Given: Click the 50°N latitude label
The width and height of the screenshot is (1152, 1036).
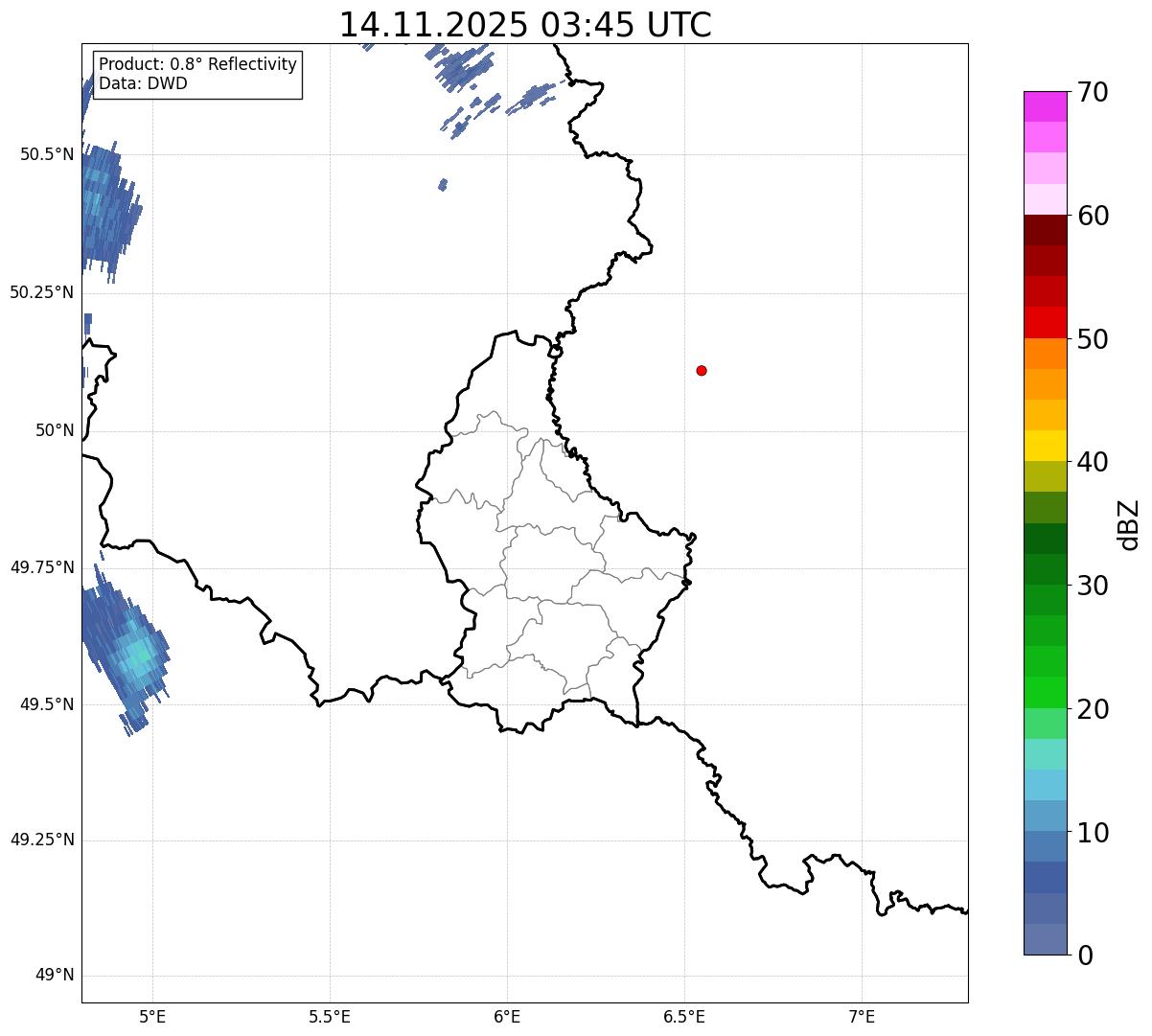Looking at the screenshot, I should pos(55,430).
